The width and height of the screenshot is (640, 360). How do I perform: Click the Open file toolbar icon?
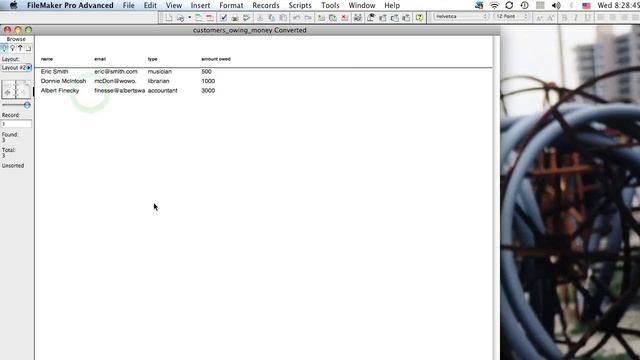[180, 18]
